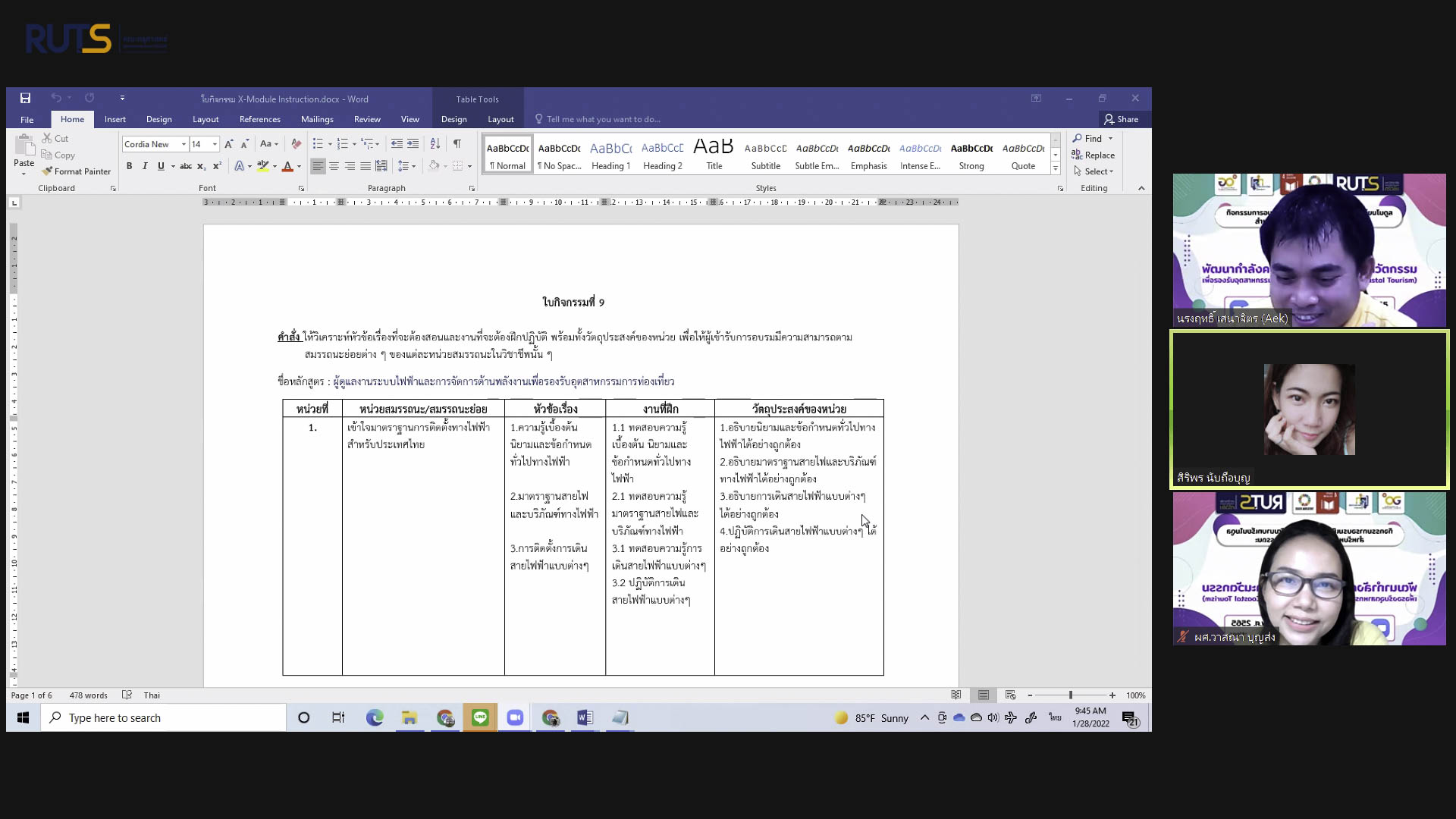Open Microsoft Edge from taskbar
The image size is (1456, 819).
[x=375, y=717]
